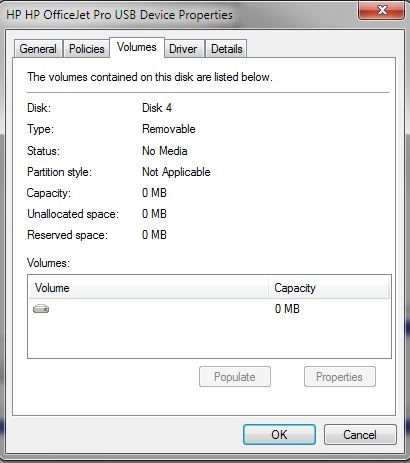410x463 pixels.
Task: Click the Unallocated space 0 MB value
Action: pos(154,214)
